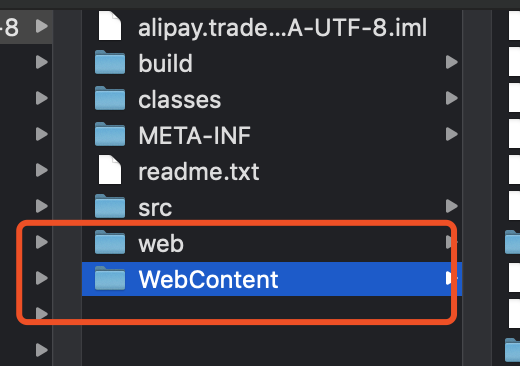The image size is (520, 366).
Task: Select the readme.txt file name
Action: tap(199, 172)
